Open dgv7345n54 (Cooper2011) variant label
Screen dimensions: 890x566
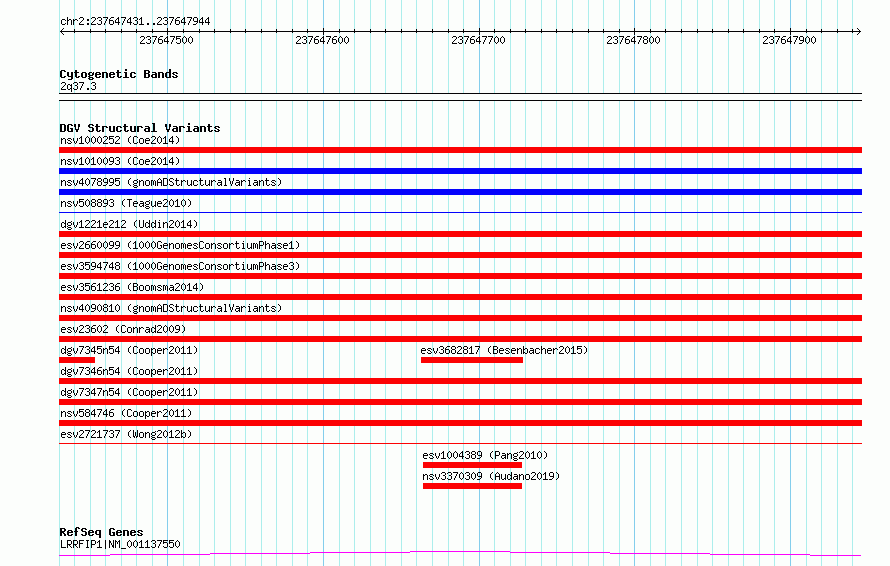[129, 350]
